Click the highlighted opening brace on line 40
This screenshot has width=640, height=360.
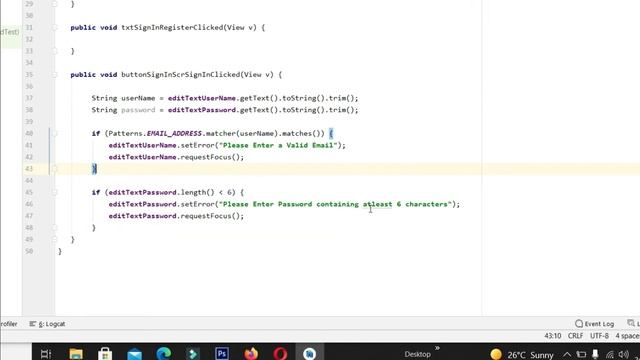point(331,133)
